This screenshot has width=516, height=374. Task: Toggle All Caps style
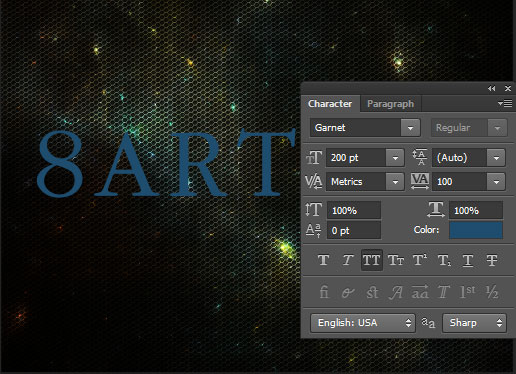(372, 260)
